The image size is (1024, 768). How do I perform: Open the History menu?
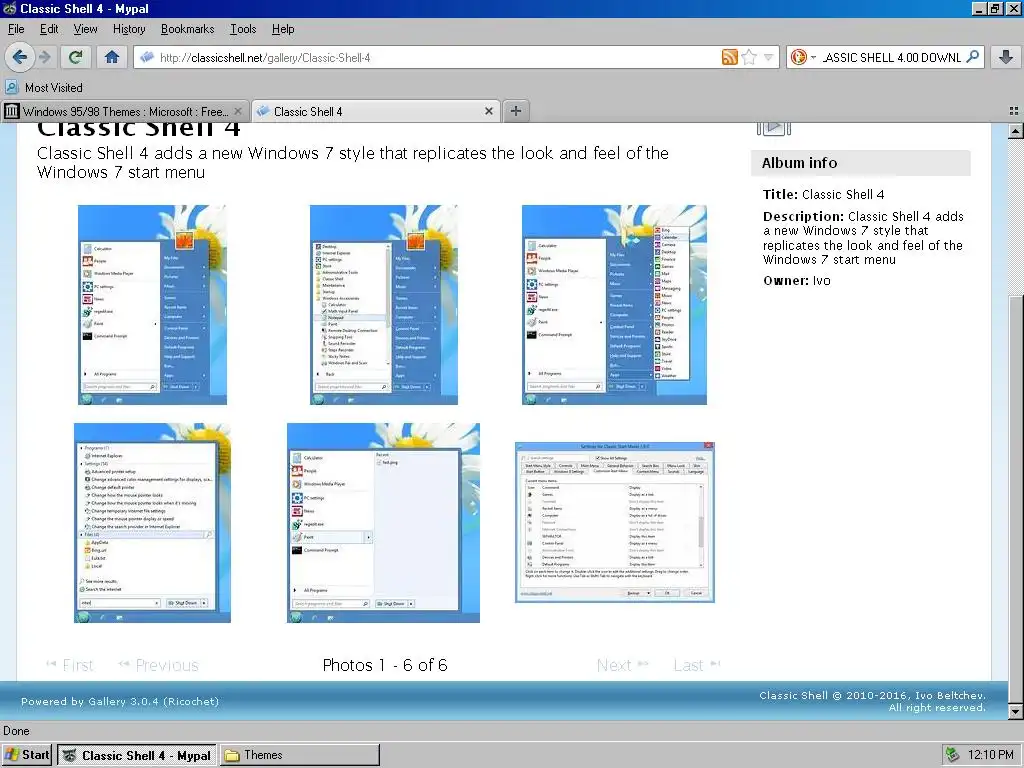[x=129, y=29]
